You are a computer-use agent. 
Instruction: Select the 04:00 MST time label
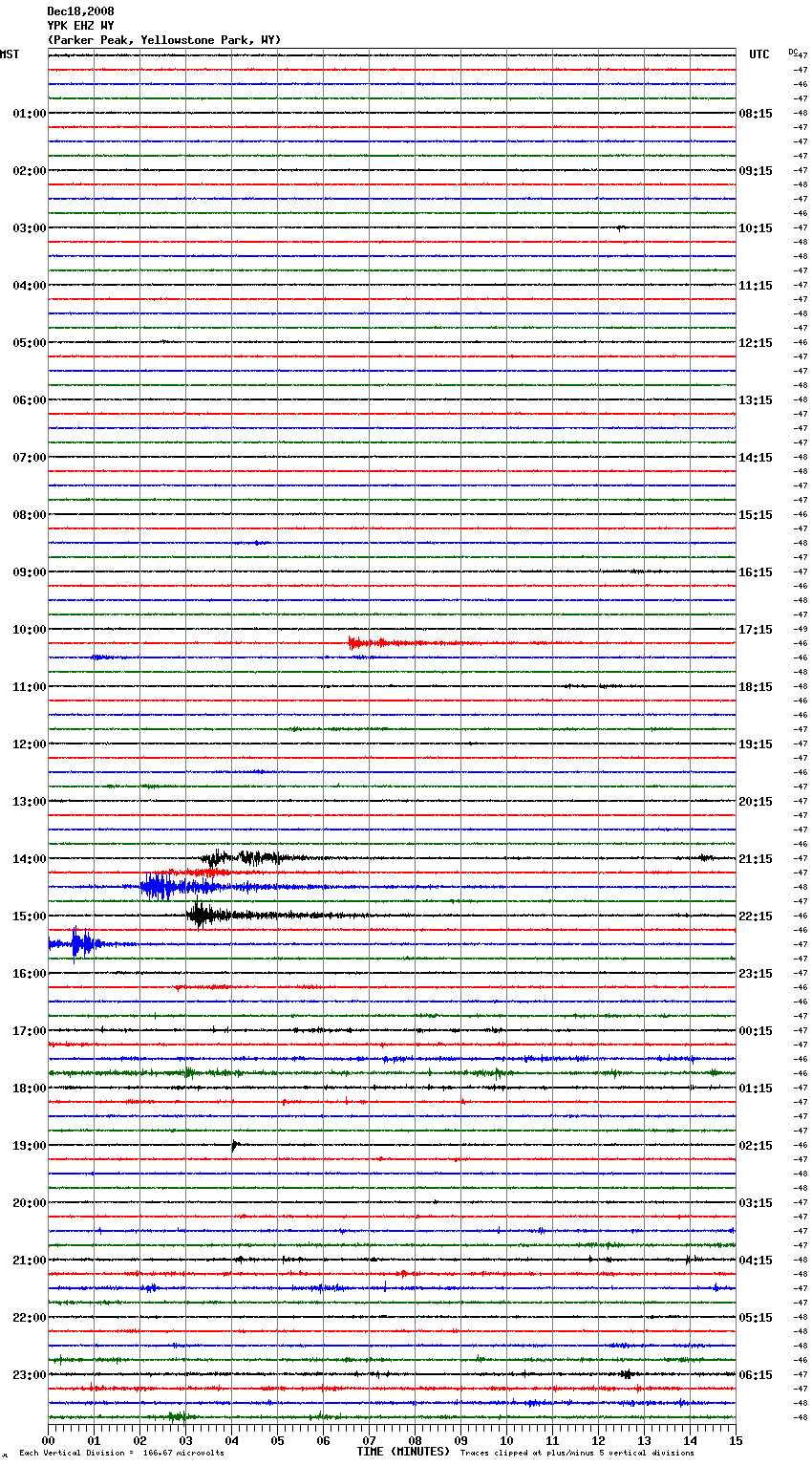(30, 286)
